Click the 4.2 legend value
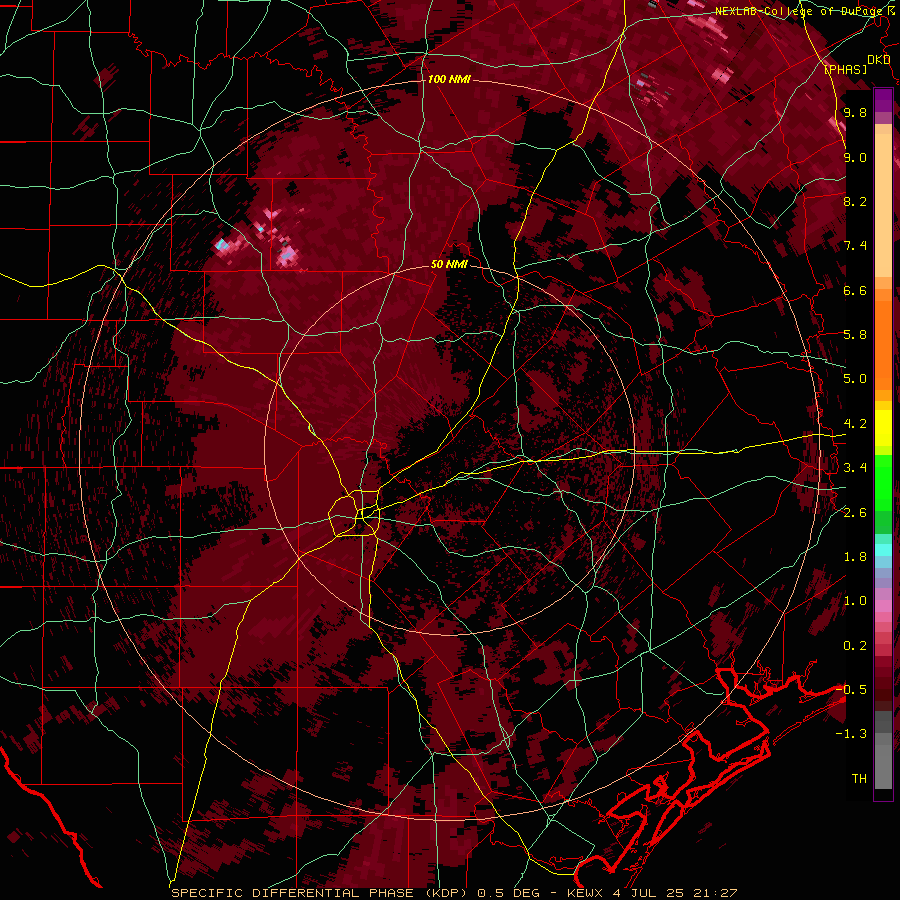900x900 pixels. [x=855, y=424]
